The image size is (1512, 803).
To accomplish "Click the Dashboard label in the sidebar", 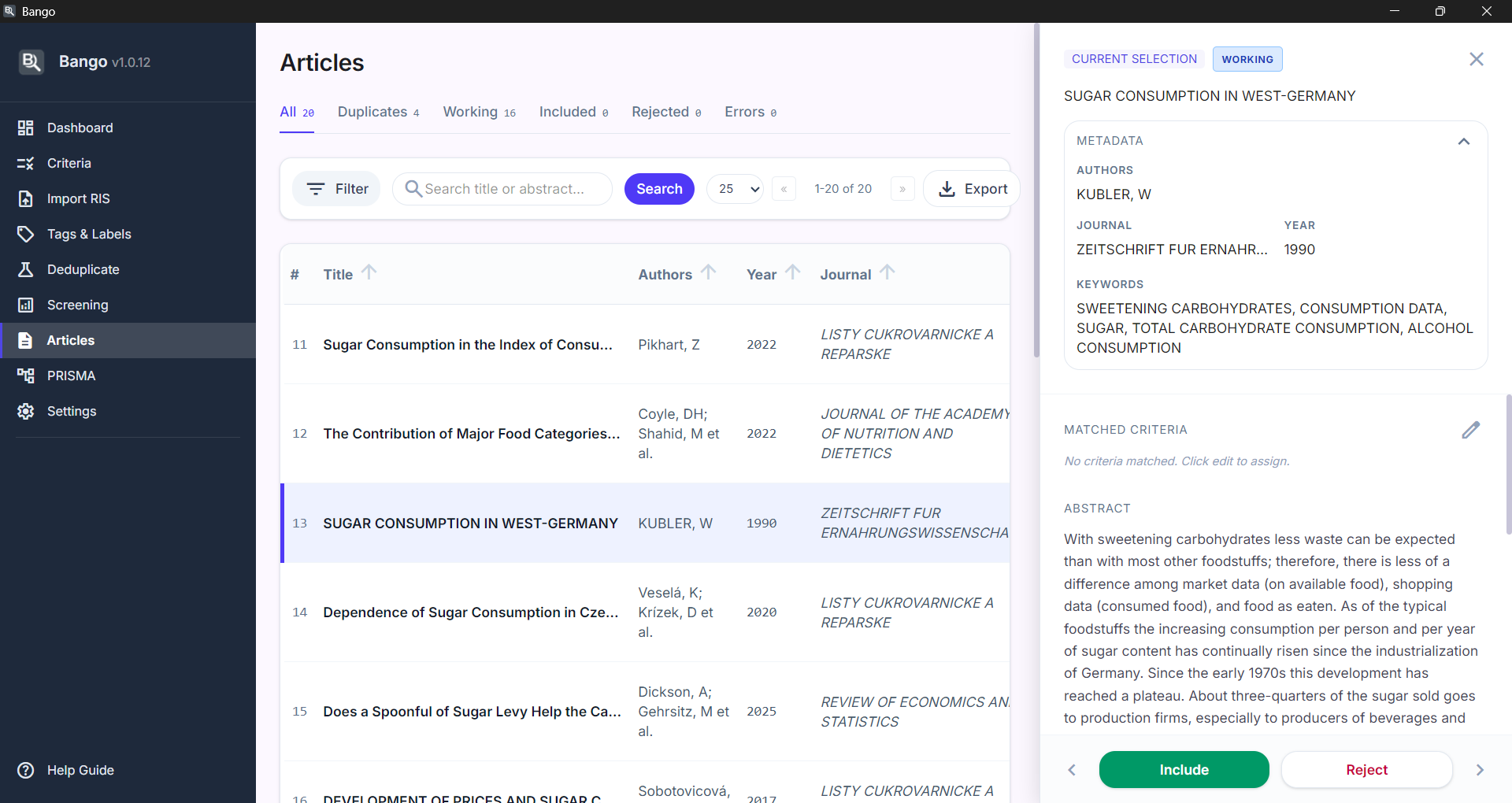I will point(80,128).
